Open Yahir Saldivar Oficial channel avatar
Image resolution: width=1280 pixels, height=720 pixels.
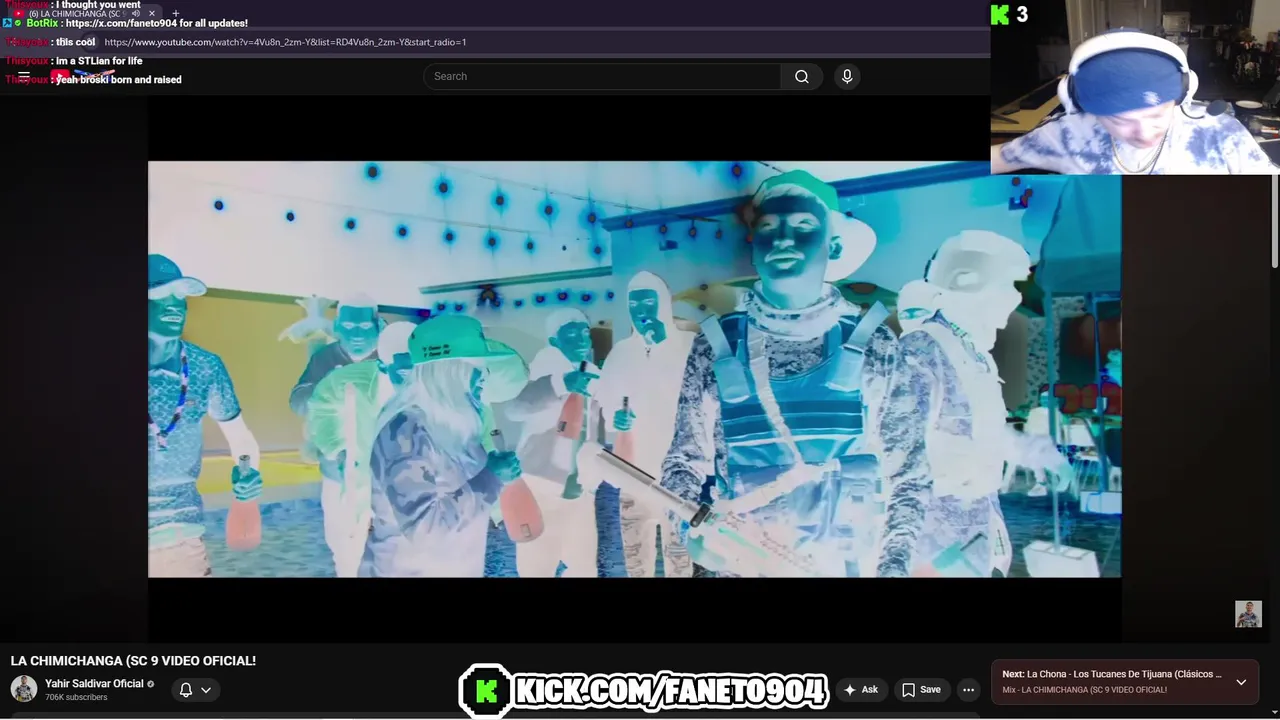point(24,689)
